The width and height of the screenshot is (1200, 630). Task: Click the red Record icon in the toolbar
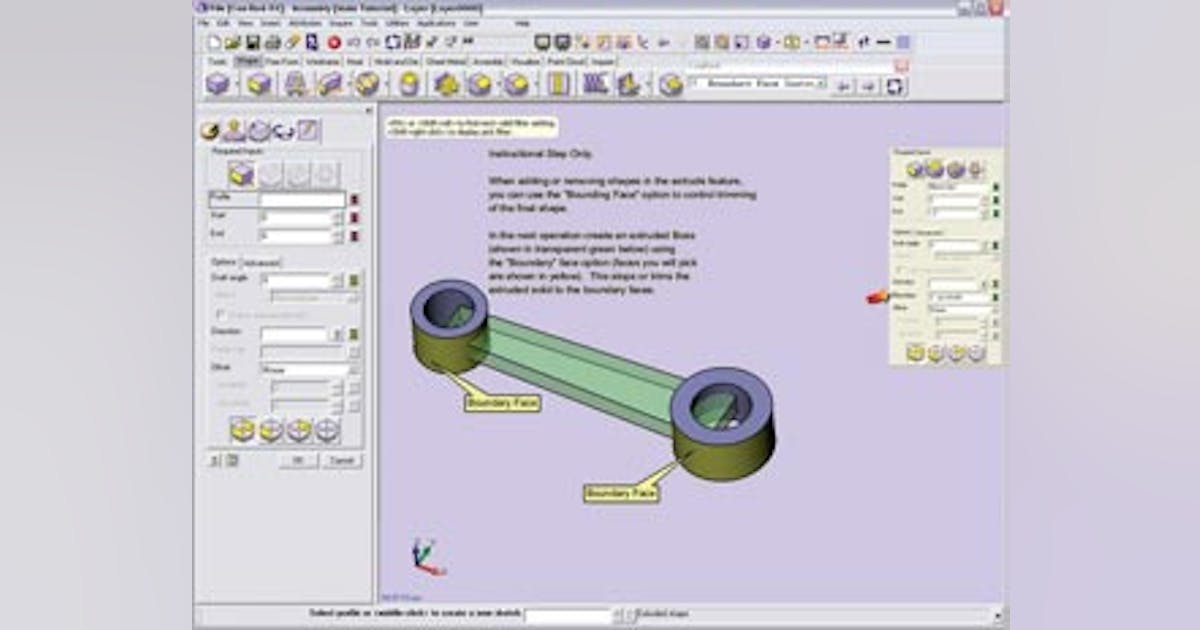[x=332, y=40]
